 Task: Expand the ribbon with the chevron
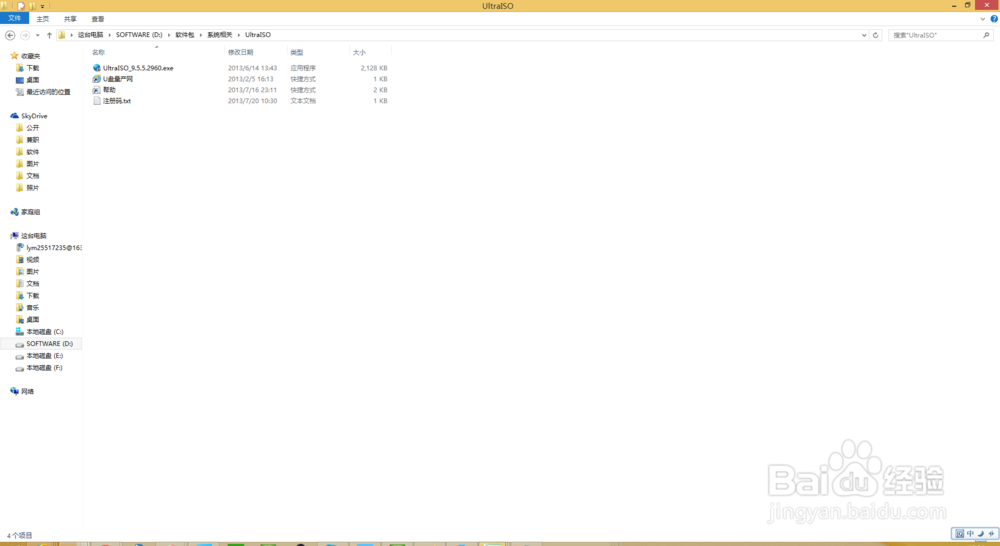tap(983, 19)
